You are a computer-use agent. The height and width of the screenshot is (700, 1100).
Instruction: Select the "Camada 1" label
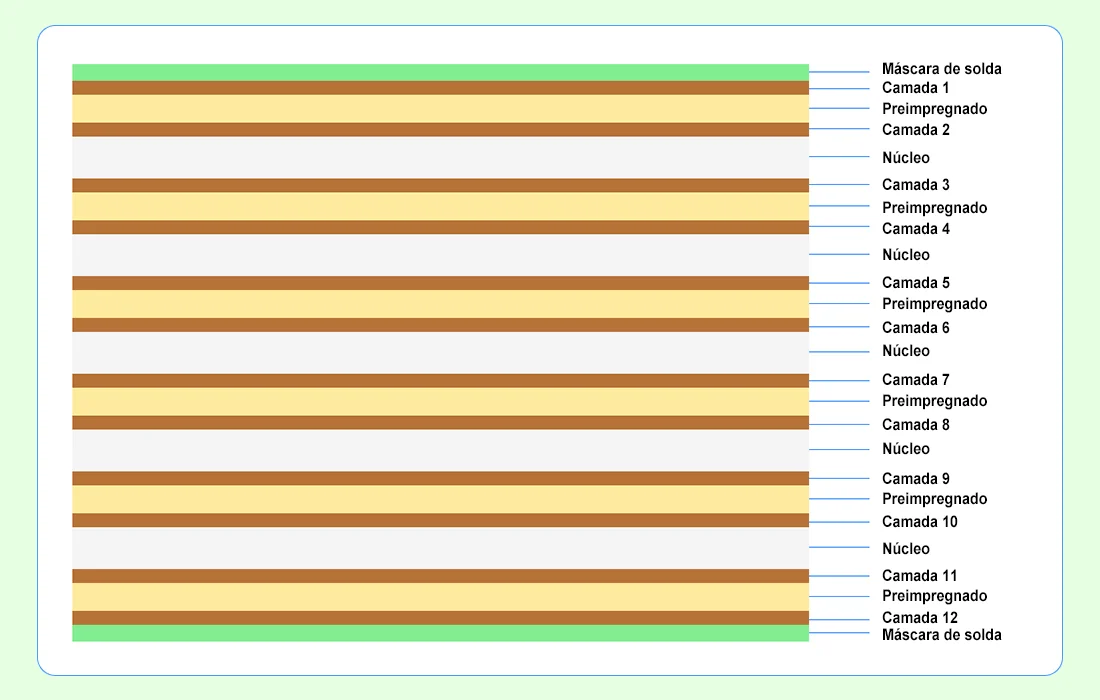click(x=915, y=88)
